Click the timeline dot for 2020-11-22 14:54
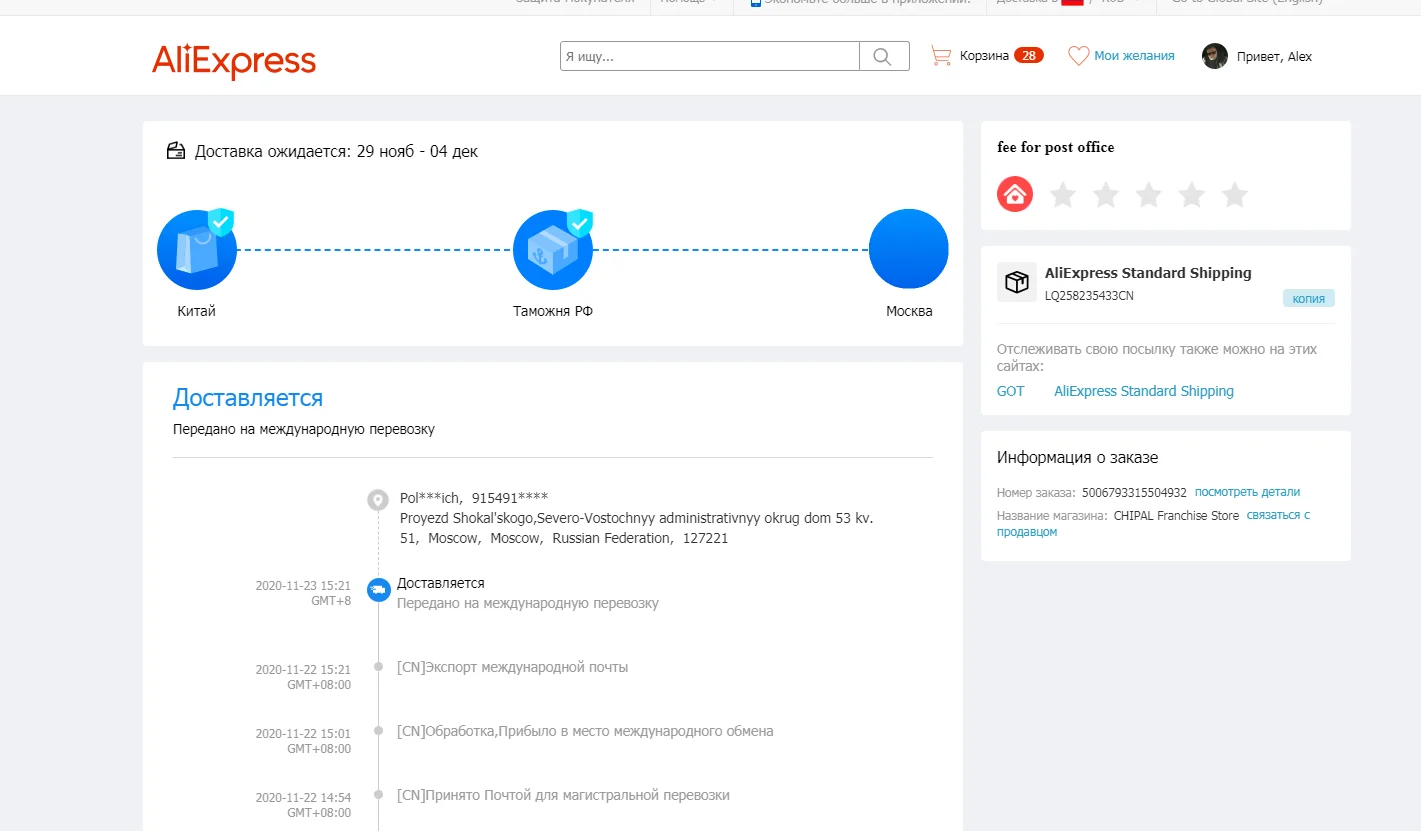Image resolution: width=1421 pixels, height=831 pixels. pos(378,795)
